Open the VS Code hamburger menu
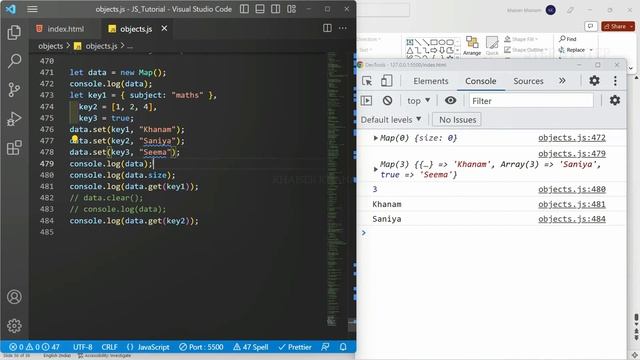This screenshot has height=360, width=640. point(32,9)
